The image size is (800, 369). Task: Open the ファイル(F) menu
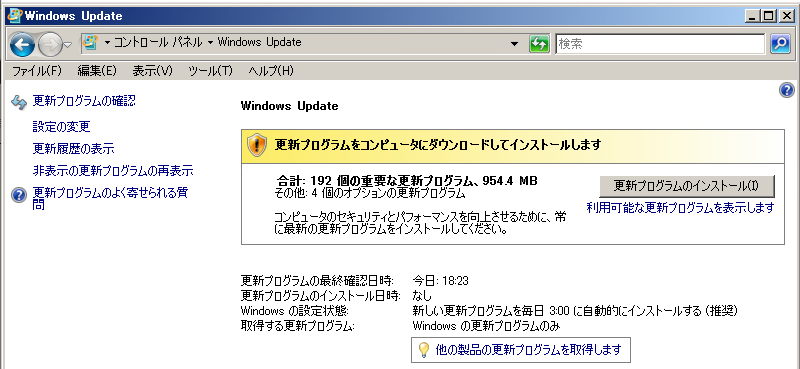(37, 71)
